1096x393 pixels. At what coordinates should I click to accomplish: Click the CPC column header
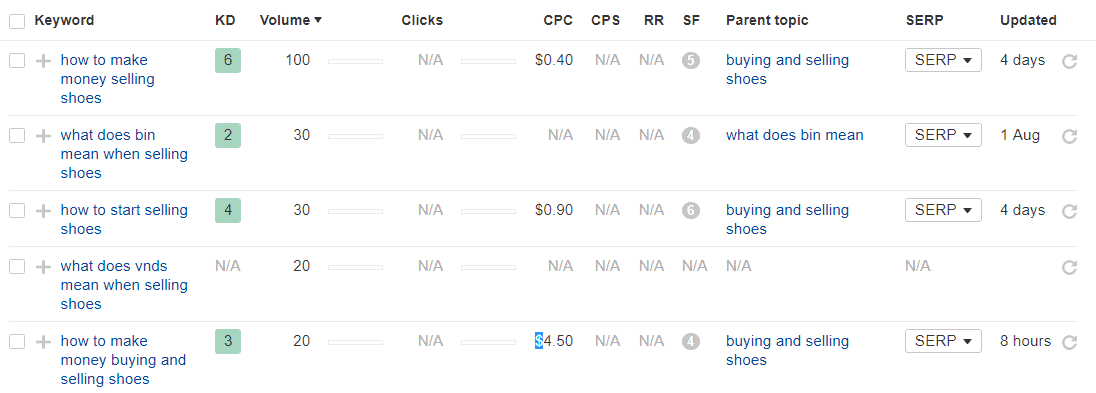[x=558, y=20]
